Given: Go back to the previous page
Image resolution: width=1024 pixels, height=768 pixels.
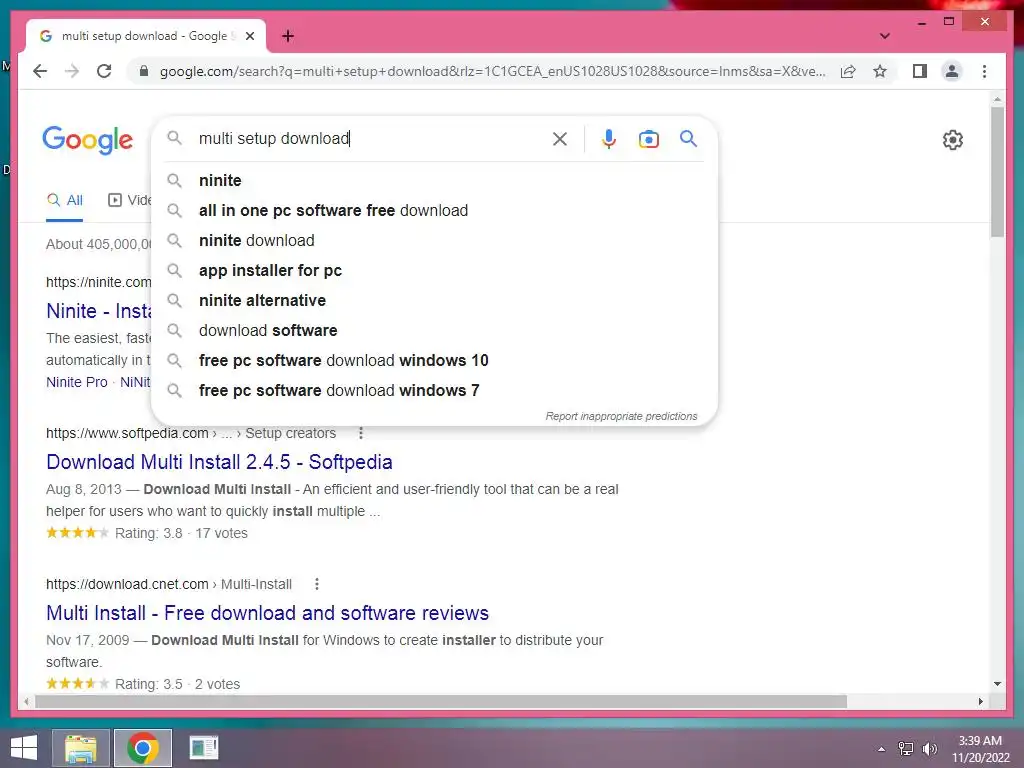Looking at the screenshot, I should (x=40, y=71).
